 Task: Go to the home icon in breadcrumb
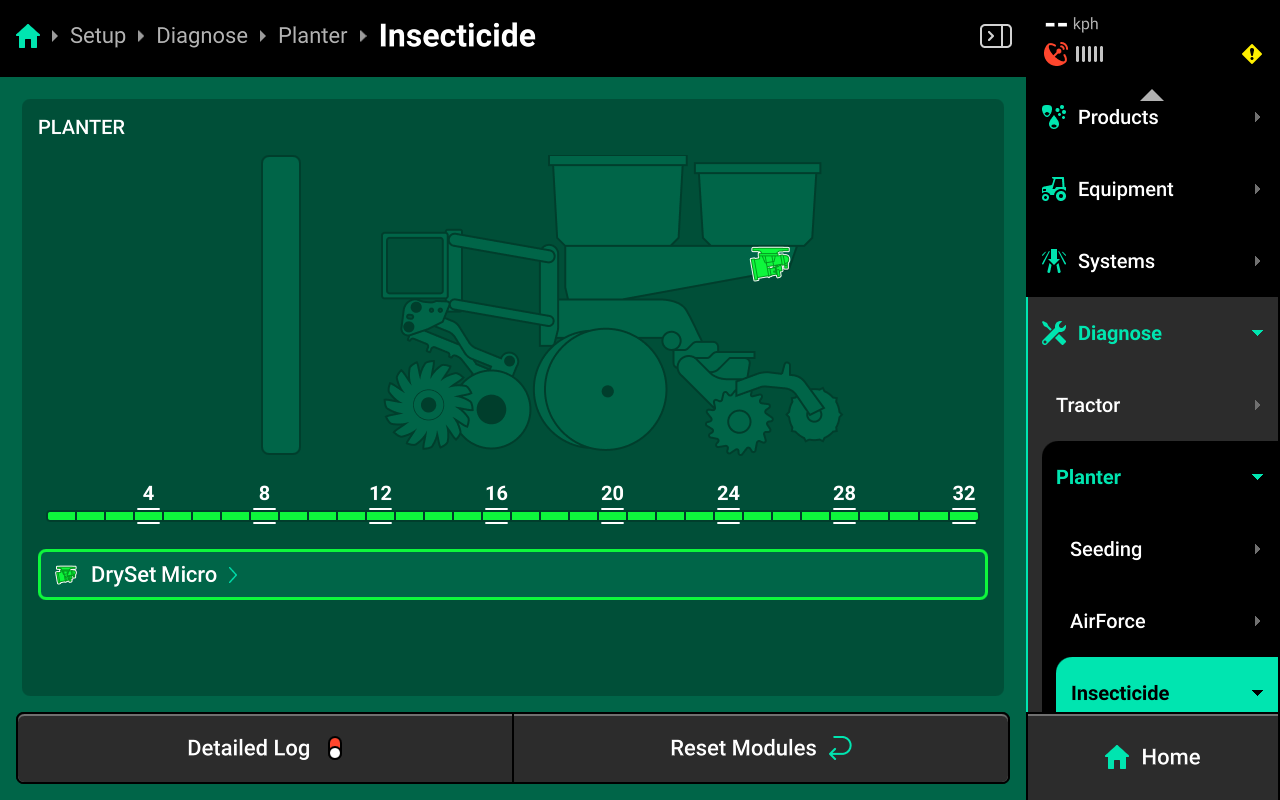pyautogui.click(x=28, y=37)
